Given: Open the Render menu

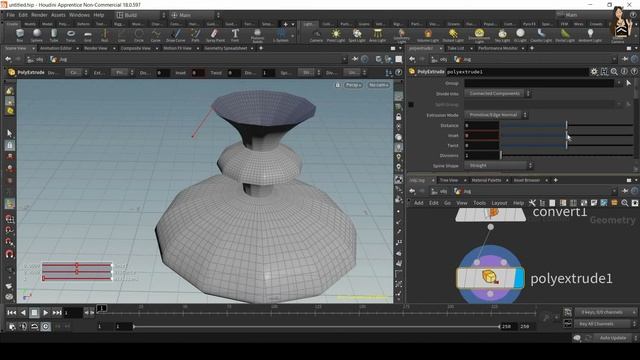Looking at the screenshot, I should [x=39, y=15].
